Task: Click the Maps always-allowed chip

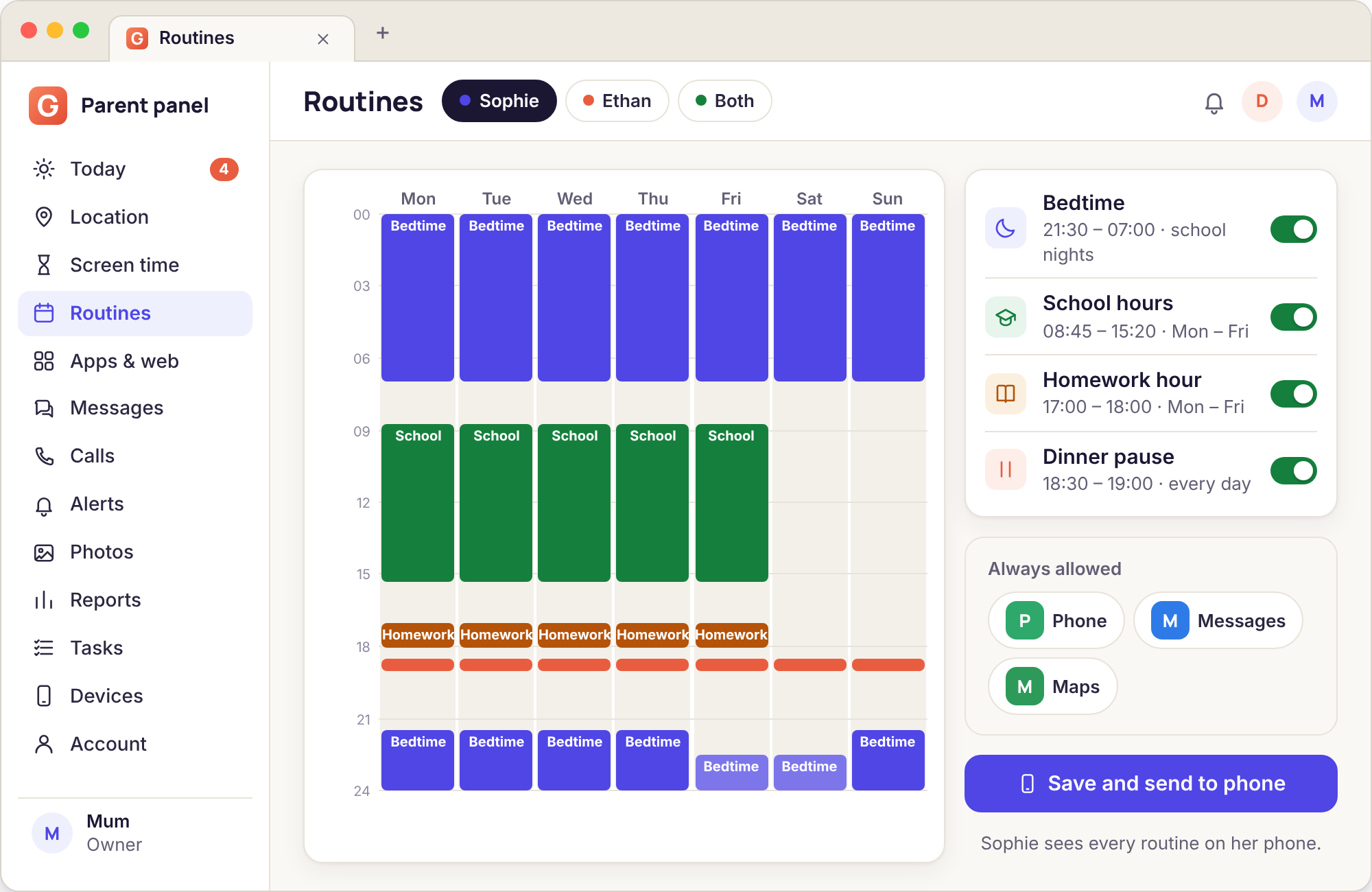Action: pos(1053,686)
